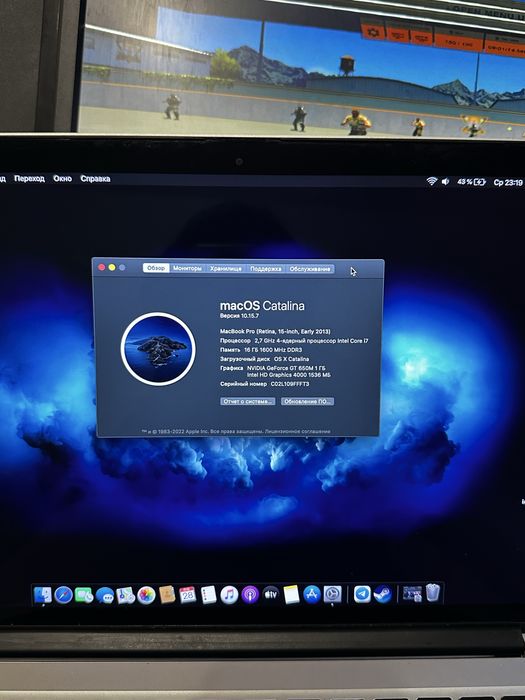This screenshot has height=700, width=525.
Task: Minimize the About This Mac window
Action: 112,267
